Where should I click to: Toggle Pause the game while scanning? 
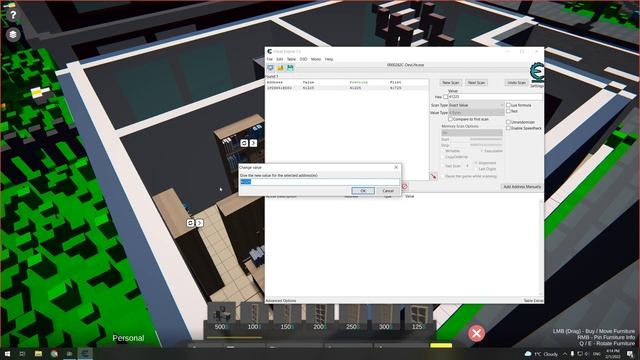[443, 176]
